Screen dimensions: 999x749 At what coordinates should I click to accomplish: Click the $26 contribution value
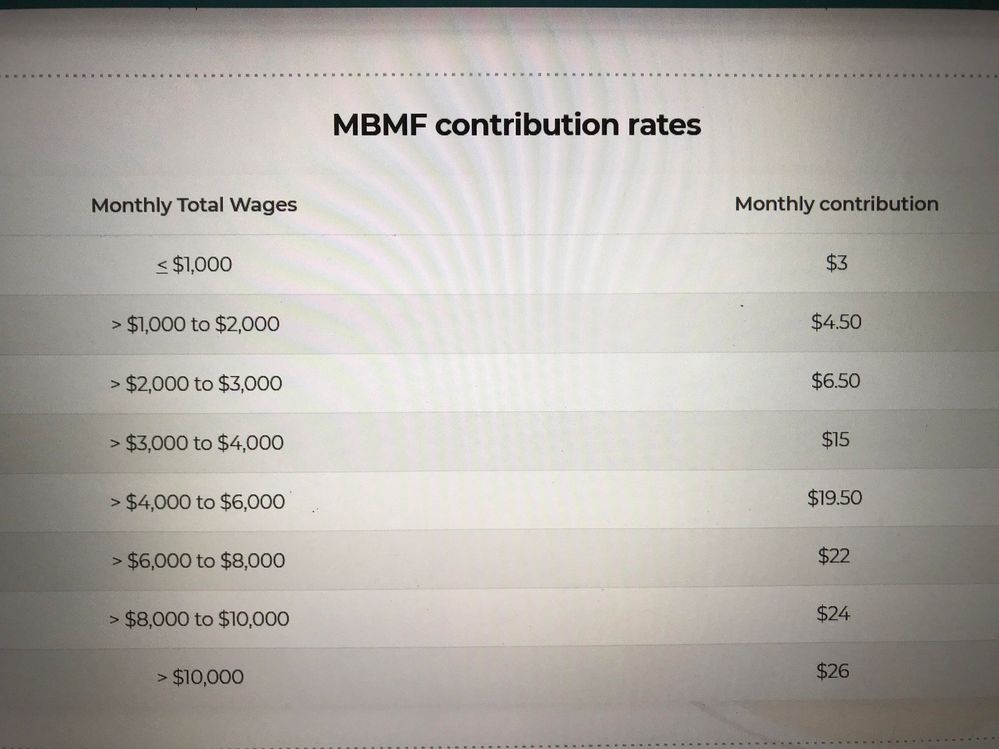(x=833, y=671)
